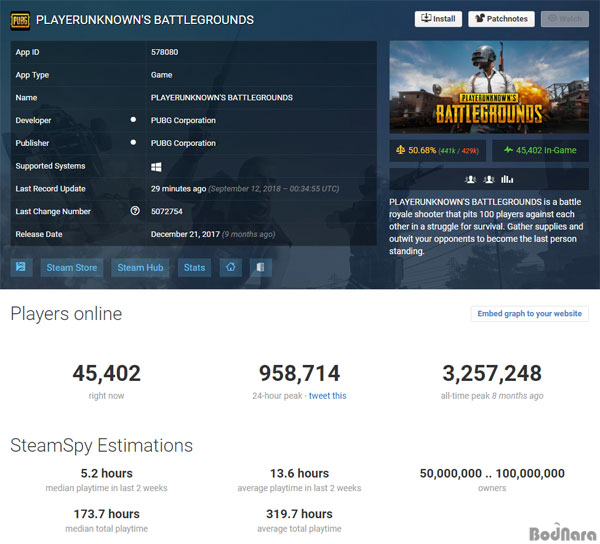
Task: Click the Battlegrounds game banner image
Action: click(x=489, y=87)
